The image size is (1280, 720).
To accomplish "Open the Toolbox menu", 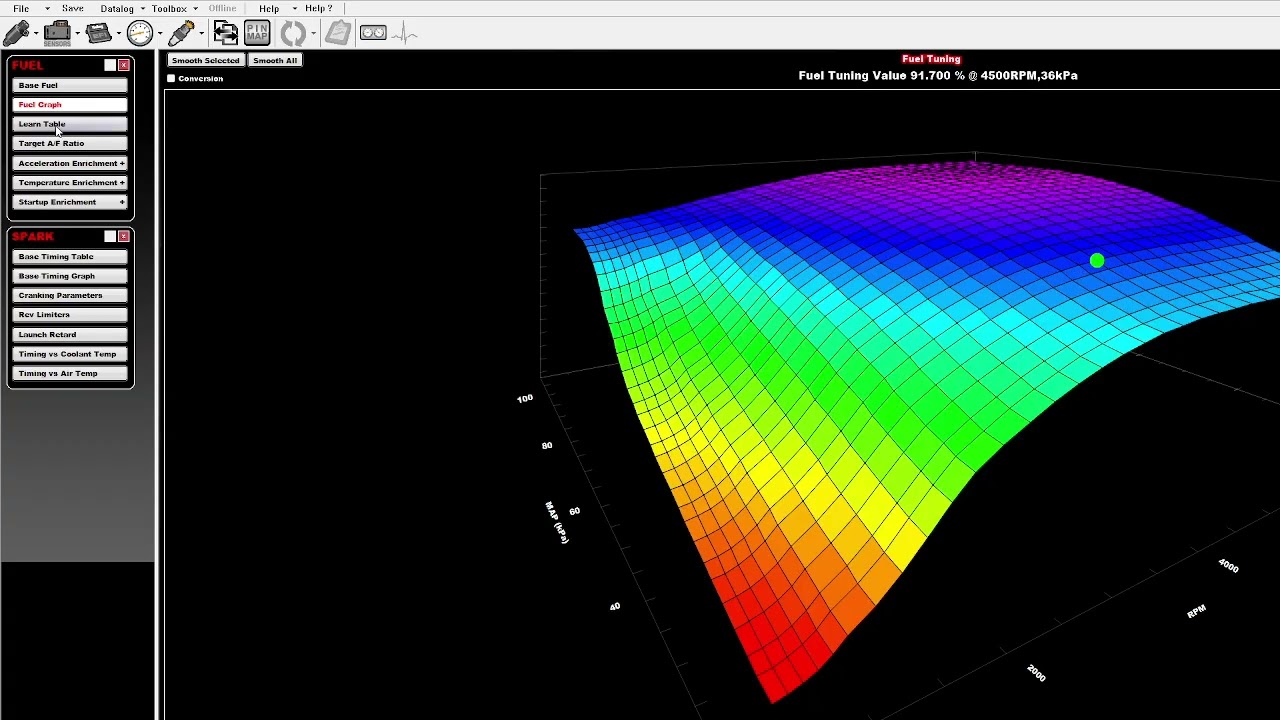I will [x=169, y=8].
